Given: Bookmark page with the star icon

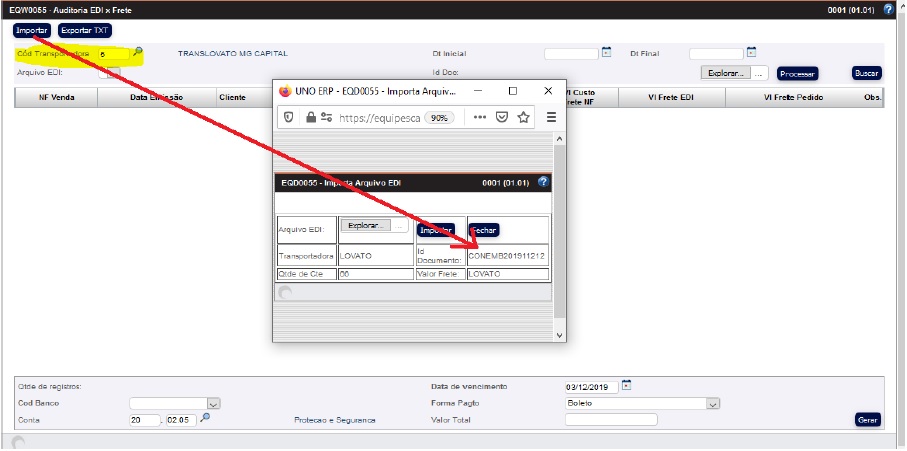Looking at the screenshot, I should tap(523, 117).
